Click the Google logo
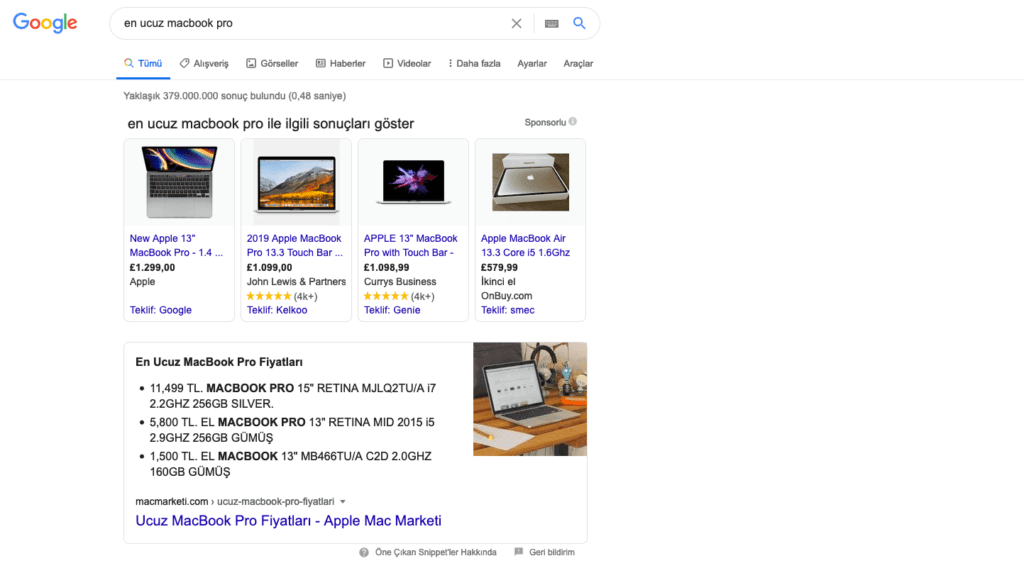 [x=45, y=23]
